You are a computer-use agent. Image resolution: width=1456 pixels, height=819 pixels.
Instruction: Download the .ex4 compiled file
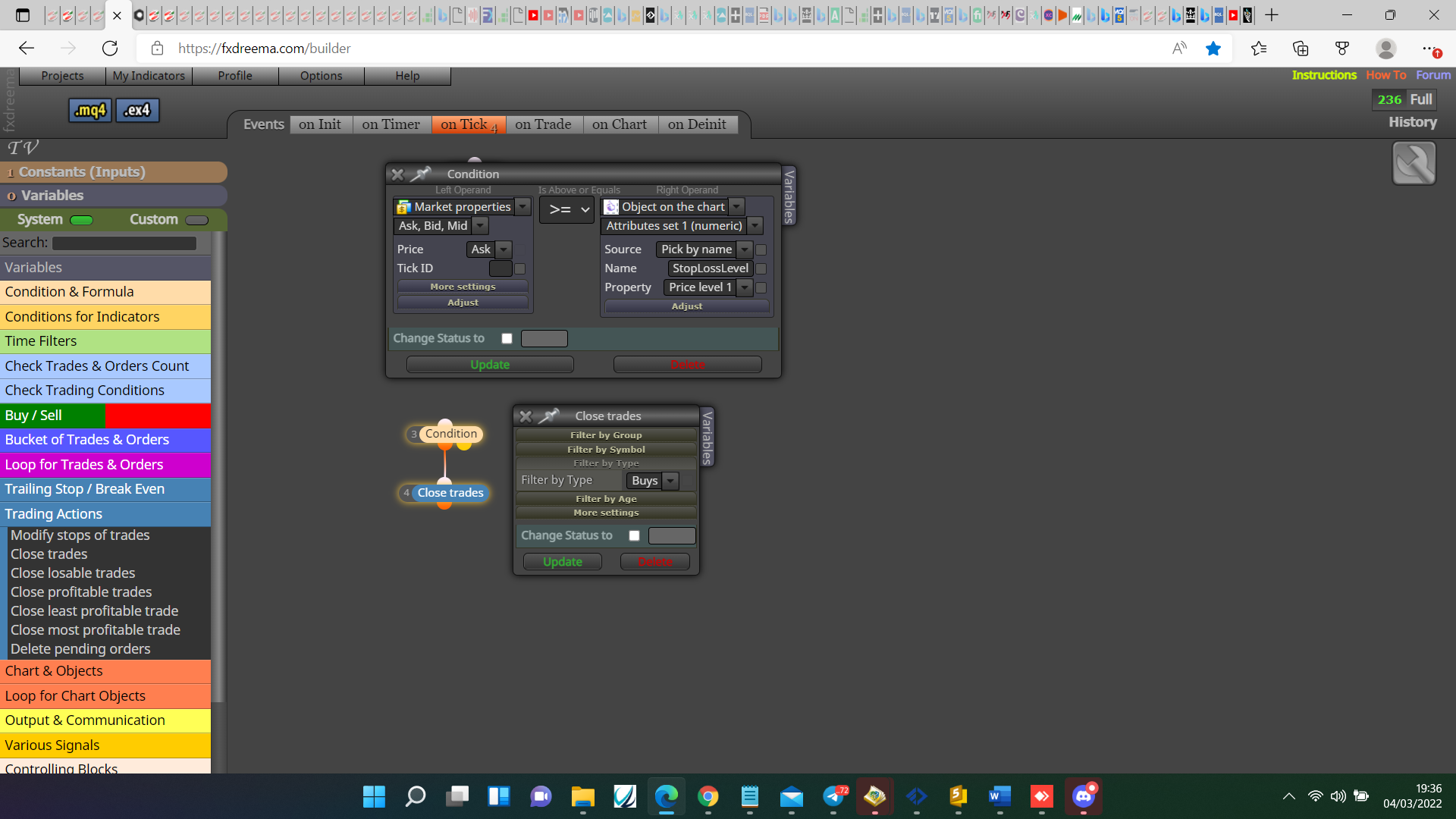(x=137, y=110)
